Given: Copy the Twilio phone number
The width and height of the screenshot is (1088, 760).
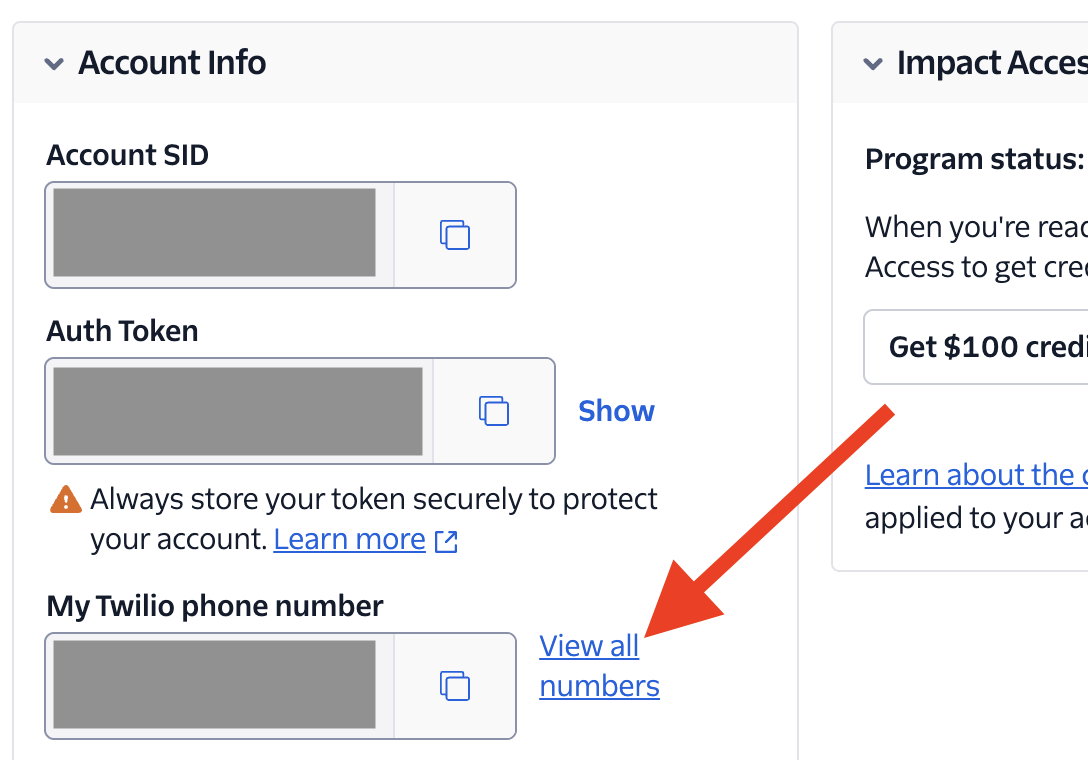Looking at the screenshot, I should click(455, 686).
